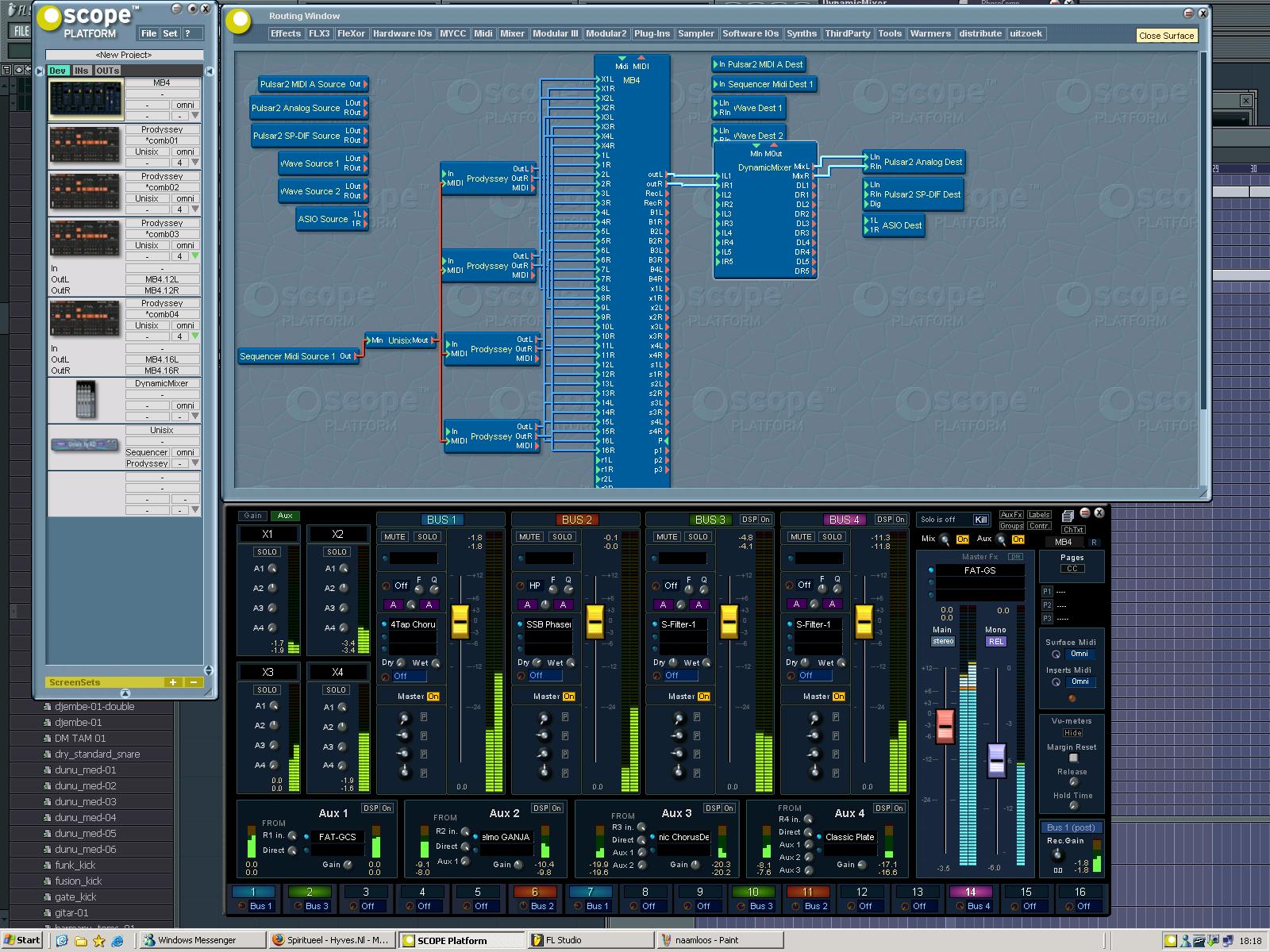Image resolution: width=1270 pixels, height=952 pixels.
Task: Open the Prodyssey *comb01 device thumbnail
Action: click(x=85, y=144)
